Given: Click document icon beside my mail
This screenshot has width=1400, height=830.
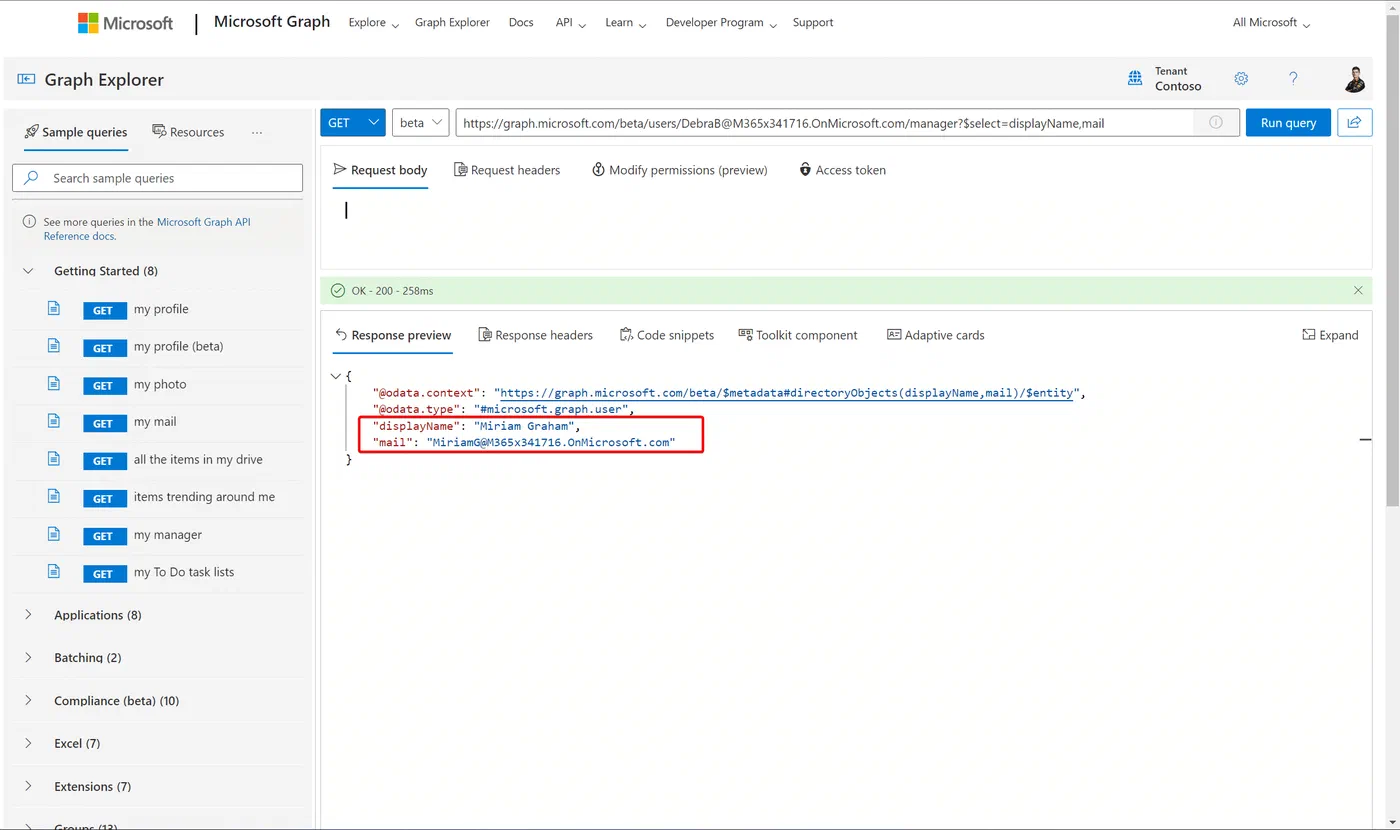Looking at the screenshot, I should [55, 421].
